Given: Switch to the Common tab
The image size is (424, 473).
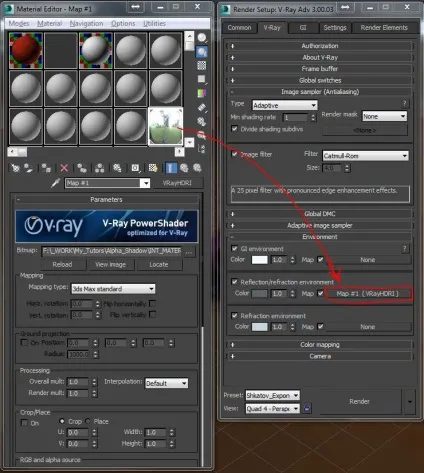Looking at the screenshot, I should pos(239,28).
